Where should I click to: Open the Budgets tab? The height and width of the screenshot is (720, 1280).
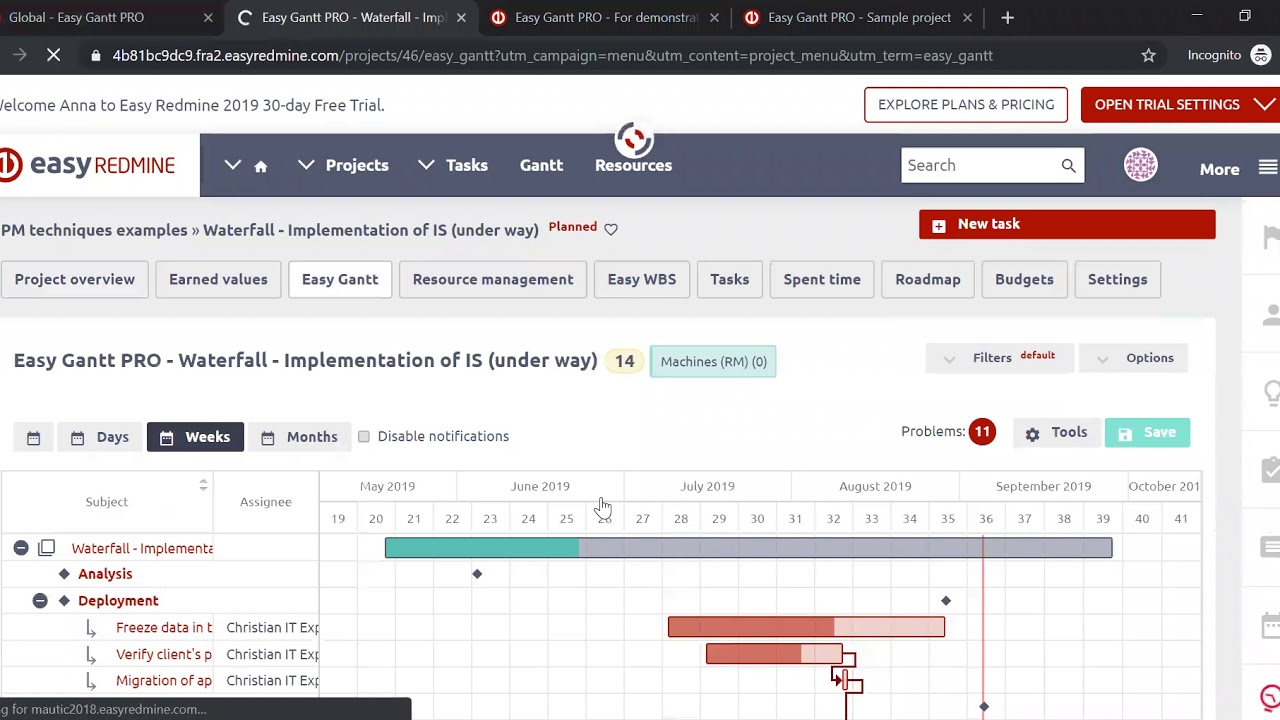[1024, 280]
